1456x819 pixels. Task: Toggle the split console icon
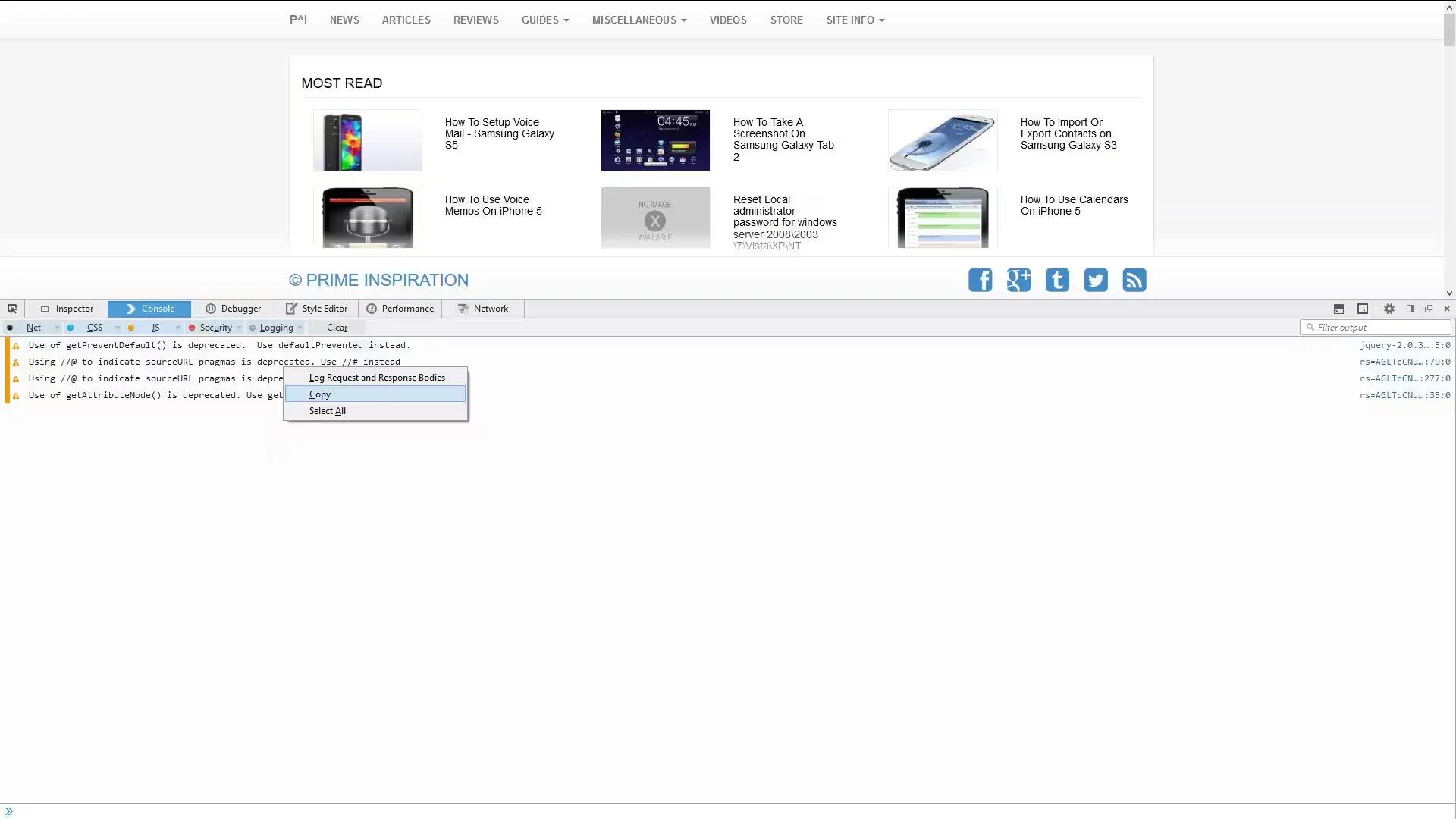pos(1338,309)
